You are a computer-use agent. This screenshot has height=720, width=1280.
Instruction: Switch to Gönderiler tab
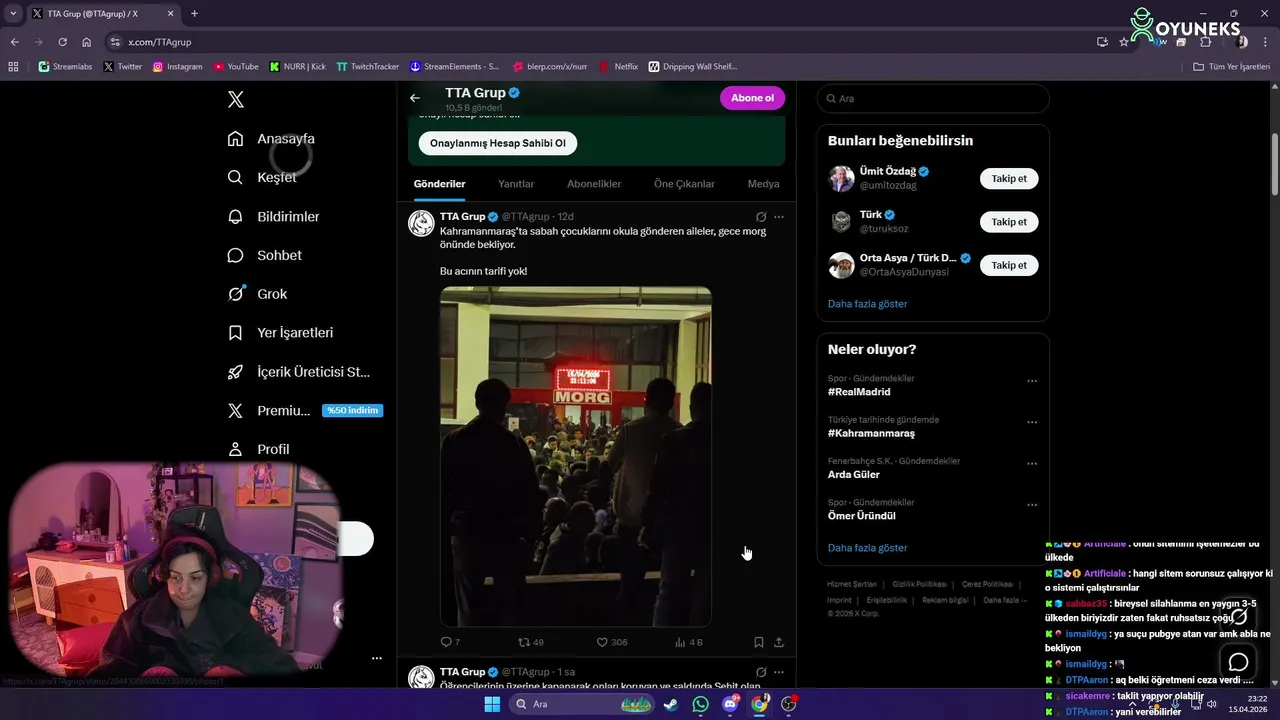coord(440,184)
